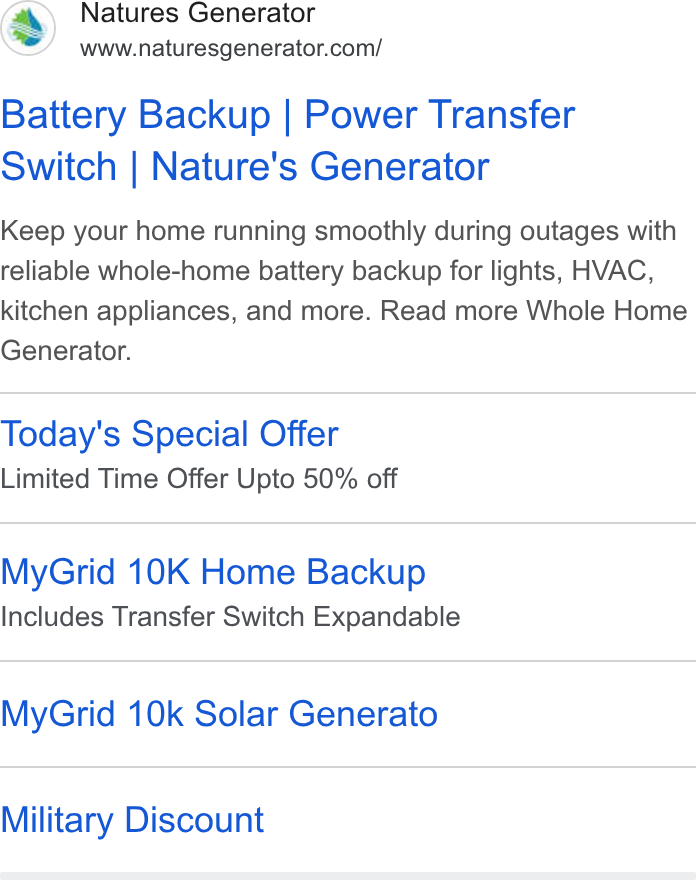This screenshot has height=880, width=696.
Task: Select the Natures Generator site name
Action: coord(198,13)
